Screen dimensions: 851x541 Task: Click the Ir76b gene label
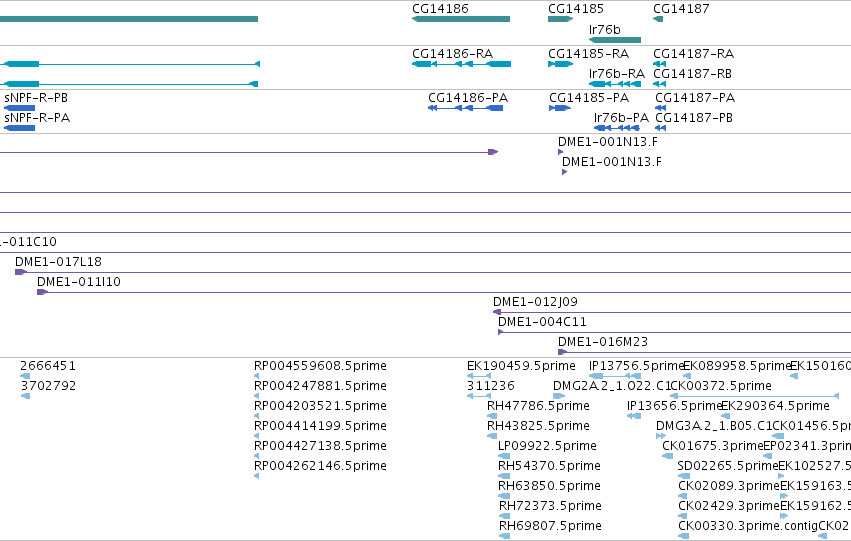click(x=605, y=29)
